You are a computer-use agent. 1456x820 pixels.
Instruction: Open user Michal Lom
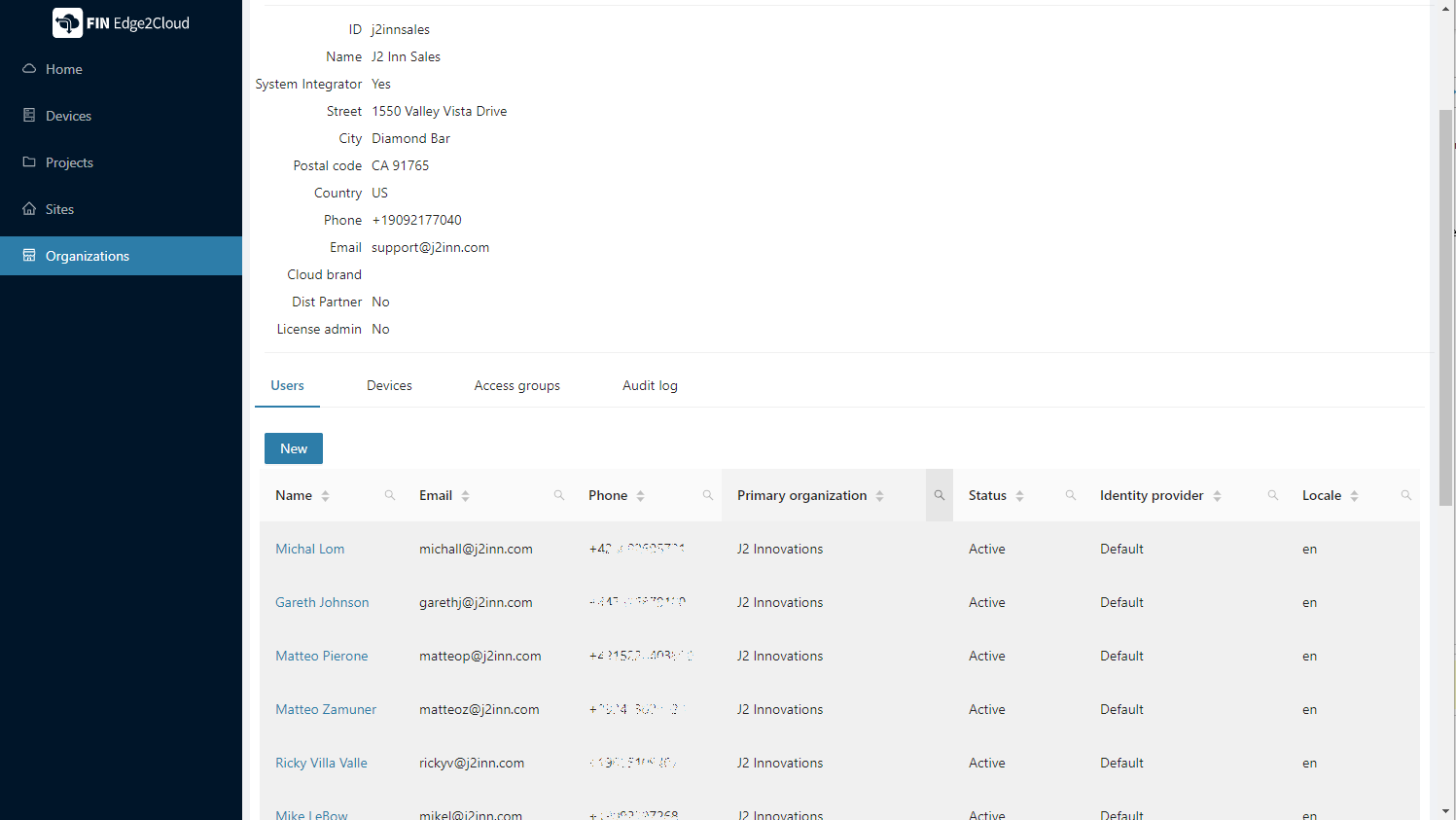click(x=309, y=549)
